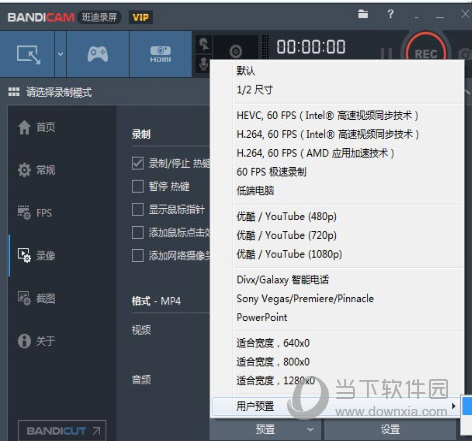
Task: Switch to game recording mode gamepad icon
Action: pos(98,54)
